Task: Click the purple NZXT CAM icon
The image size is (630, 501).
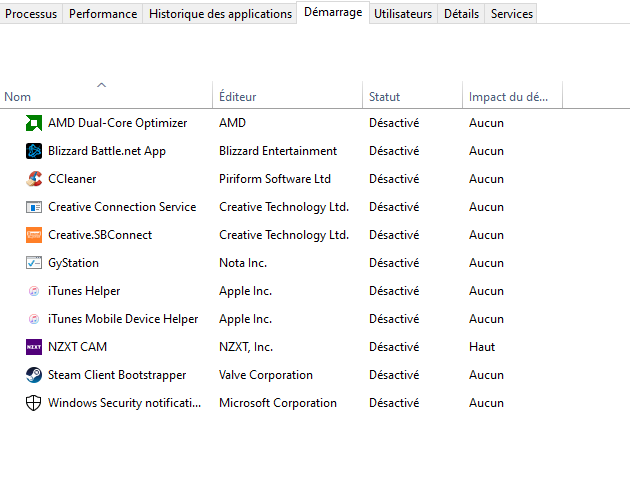Action: point(34,347)
